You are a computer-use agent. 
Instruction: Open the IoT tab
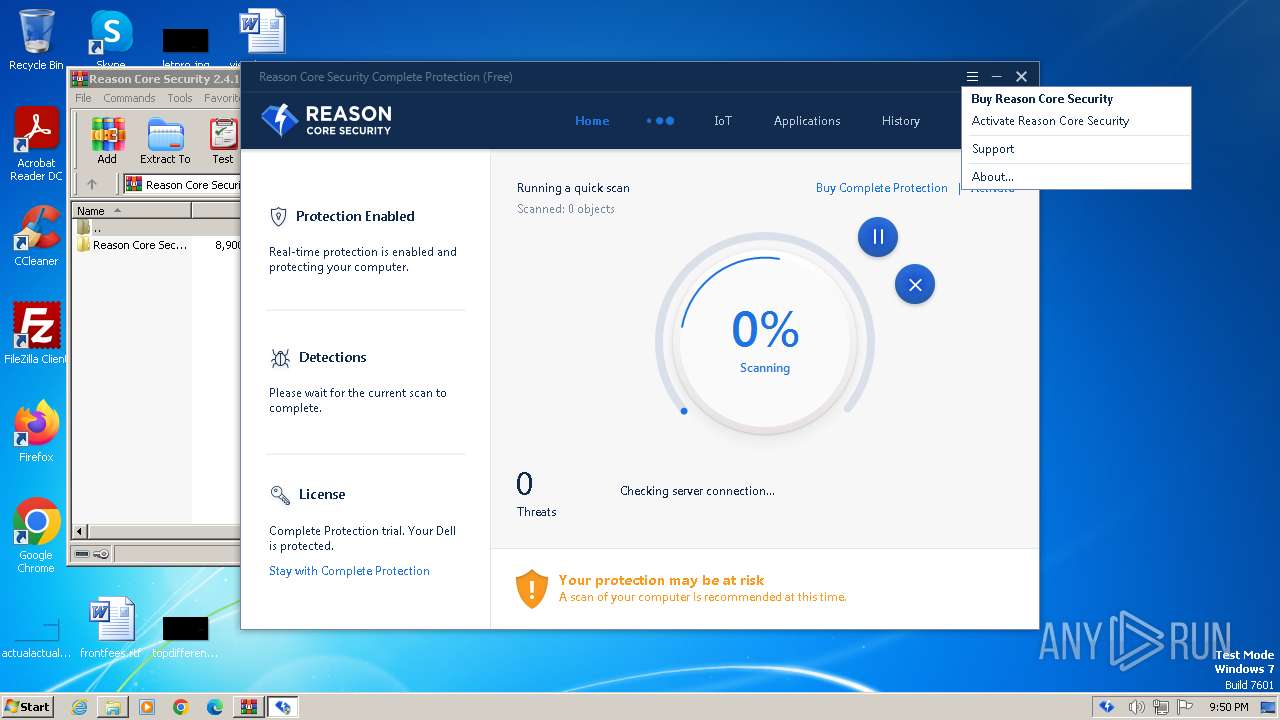pos(723,120)
